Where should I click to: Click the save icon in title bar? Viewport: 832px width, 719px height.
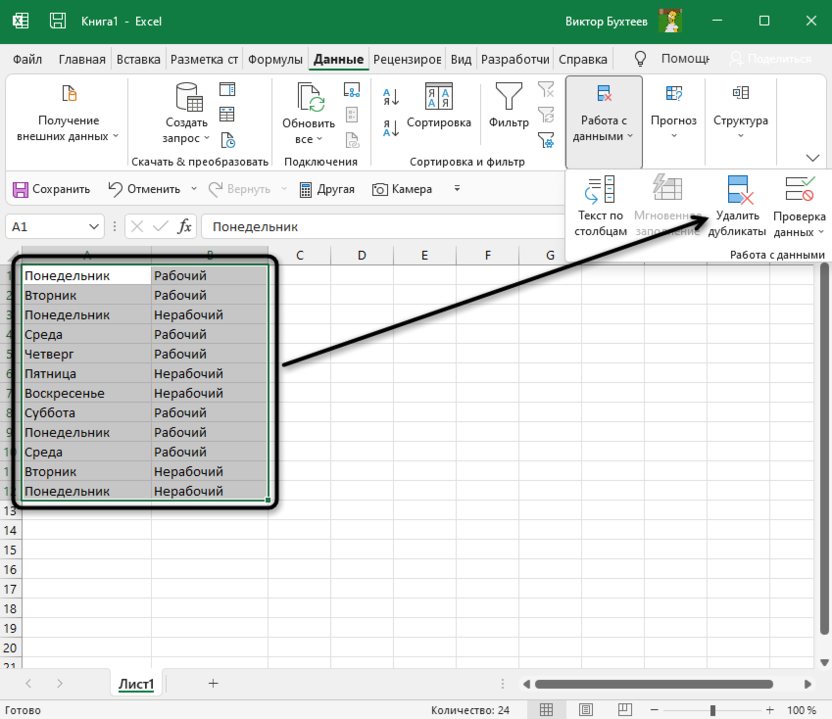(57, 21)
